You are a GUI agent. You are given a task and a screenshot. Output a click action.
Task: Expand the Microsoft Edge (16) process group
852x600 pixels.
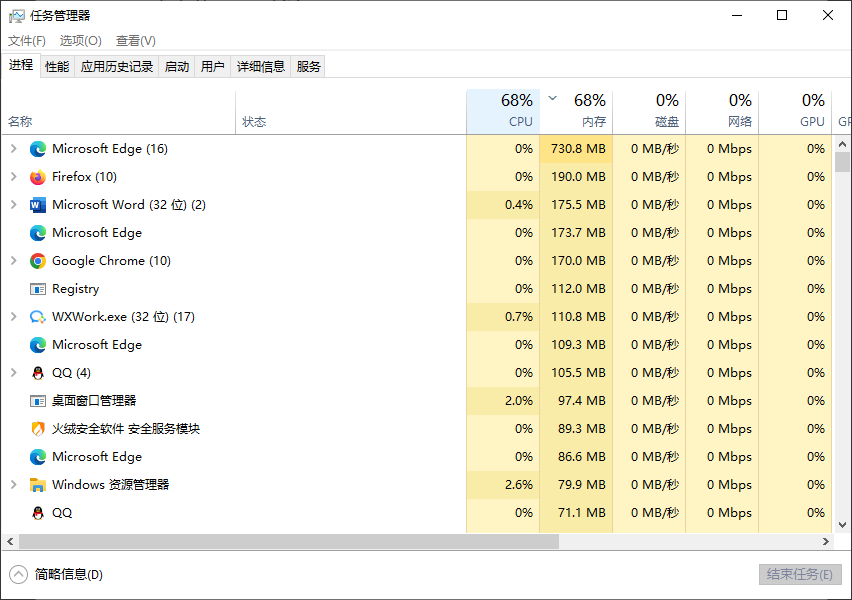click(13, 149)
